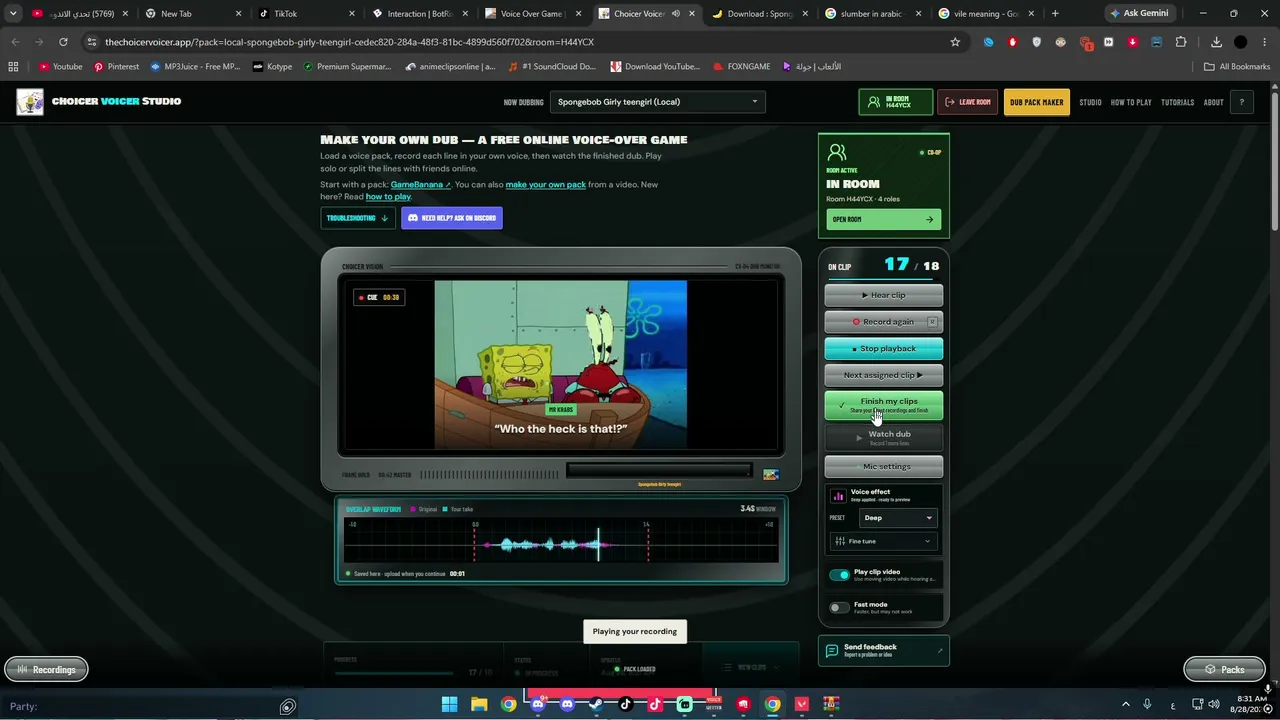Open a new browser tab

tap(1055, 14)
